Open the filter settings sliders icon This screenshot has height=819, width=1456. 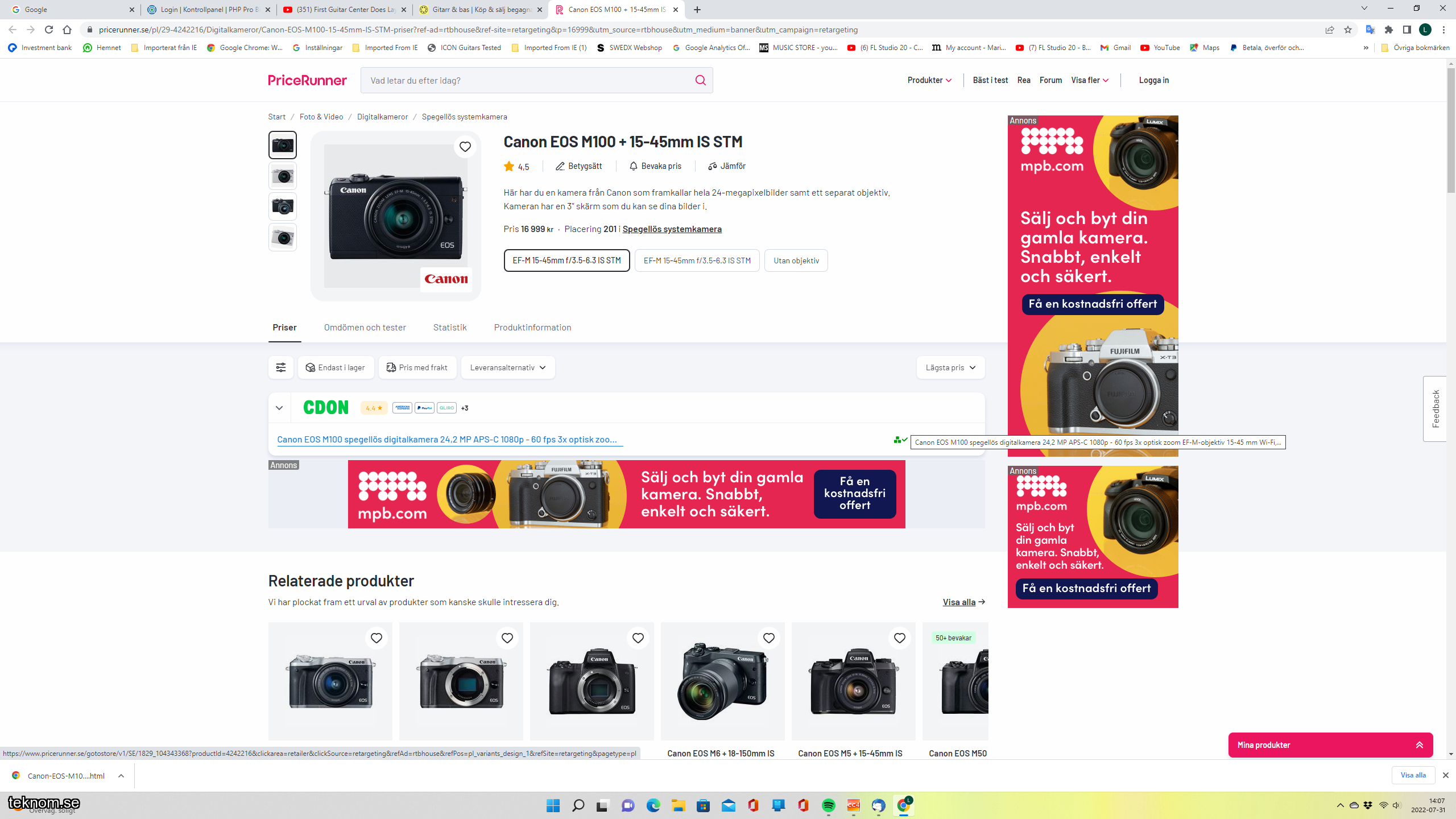pyautogui.click(x=281, y=367)
